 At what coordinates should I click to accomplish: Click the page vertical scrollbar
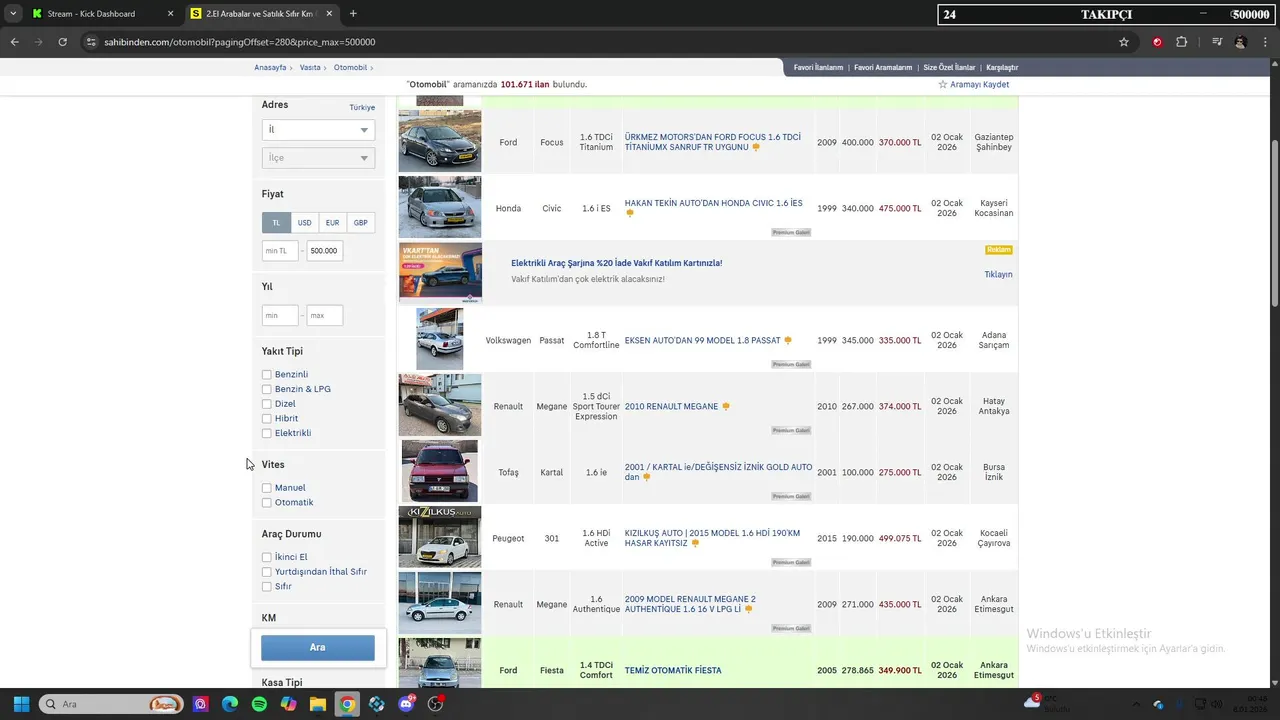click(x=1274, y=225)
